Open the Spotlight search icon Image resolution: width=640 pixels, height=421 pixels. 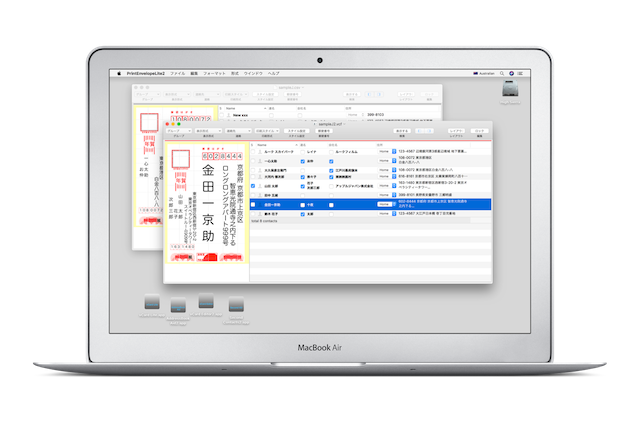tap(502, 74)
